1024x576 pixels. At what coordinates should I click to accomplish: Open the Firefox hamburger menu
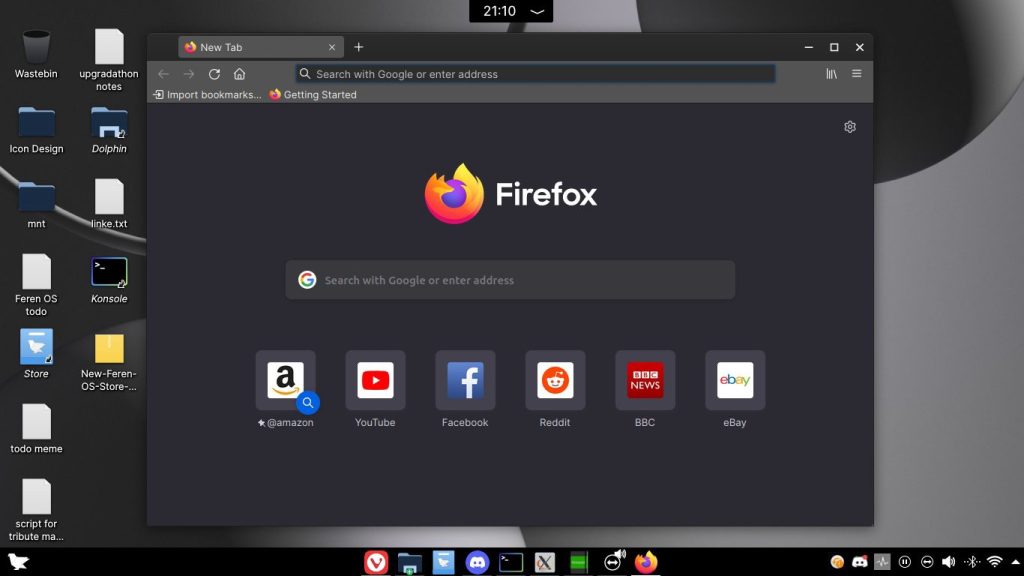tap(857, 74)
